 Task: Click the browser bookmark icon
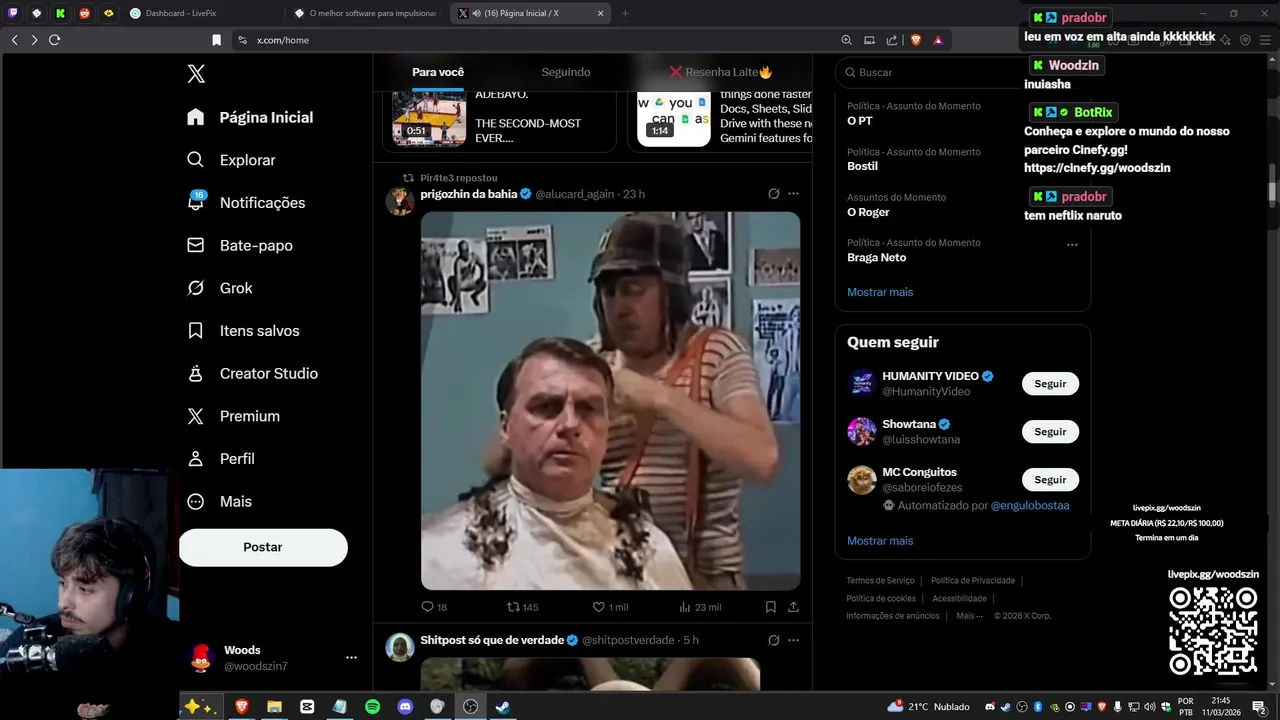click(216, 40)
